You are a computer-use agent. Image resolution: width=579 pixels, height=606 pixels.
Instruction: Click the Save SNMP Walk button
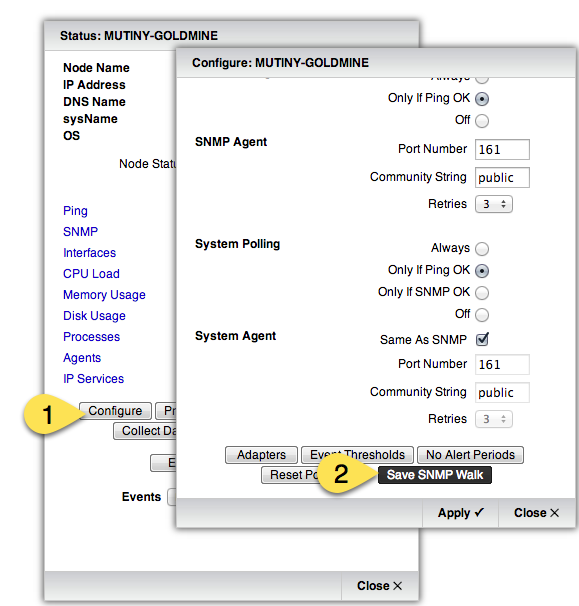coord(435,475)
